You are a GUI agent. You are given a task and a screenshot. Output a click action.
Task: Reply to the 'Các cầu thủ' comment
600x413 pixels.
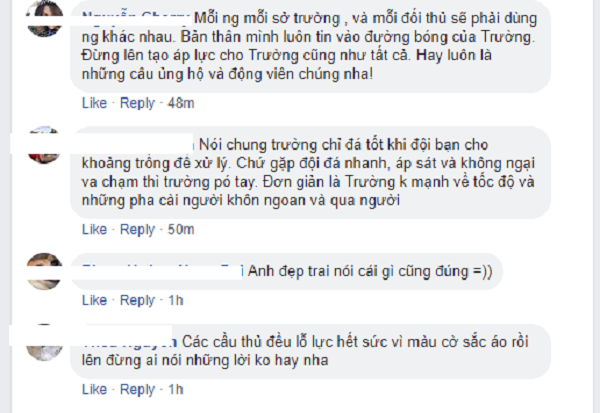[137, 390]
